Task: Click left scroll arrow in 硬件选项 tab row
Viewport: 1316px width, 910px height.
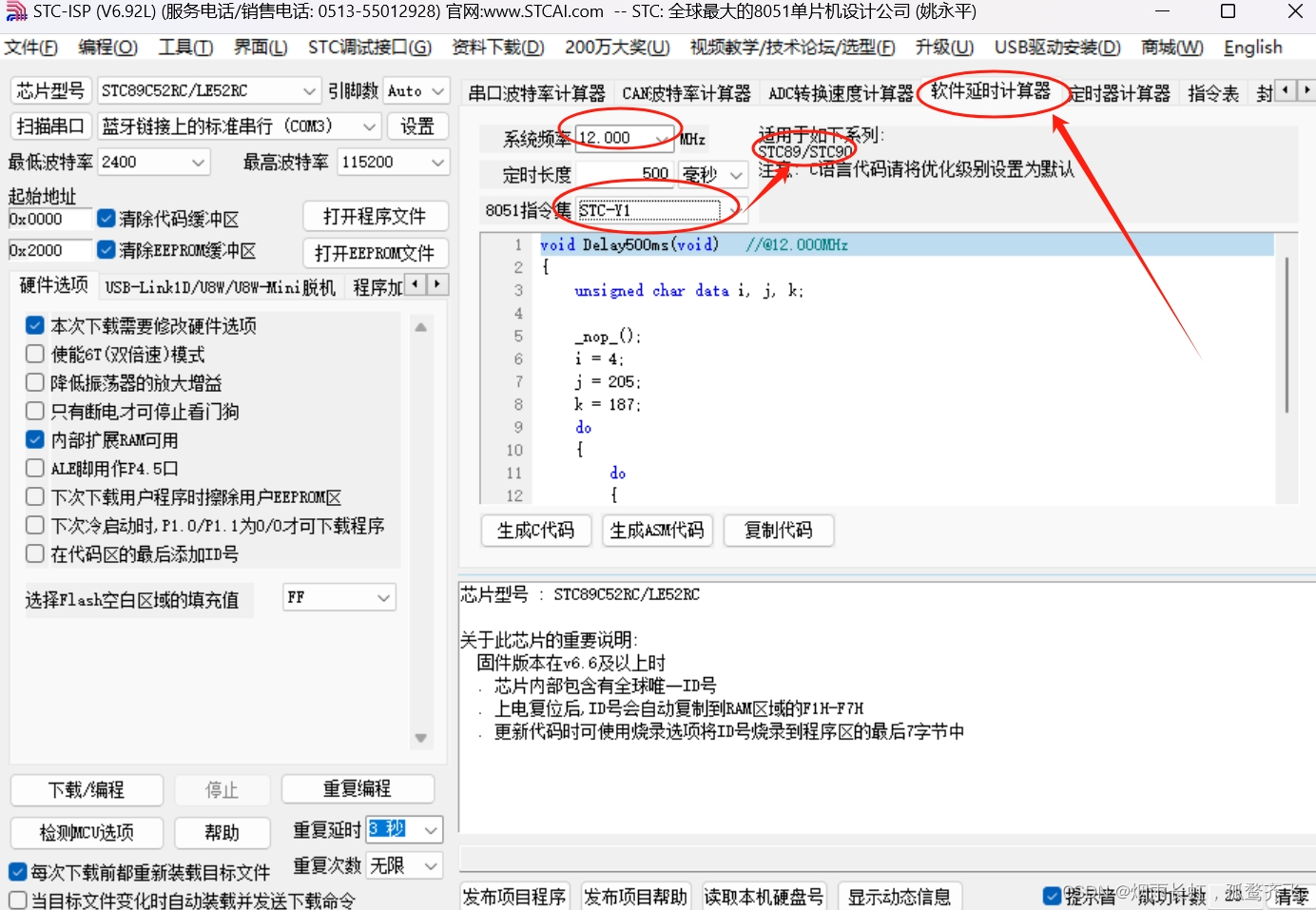Action: [x=416, y=284]
